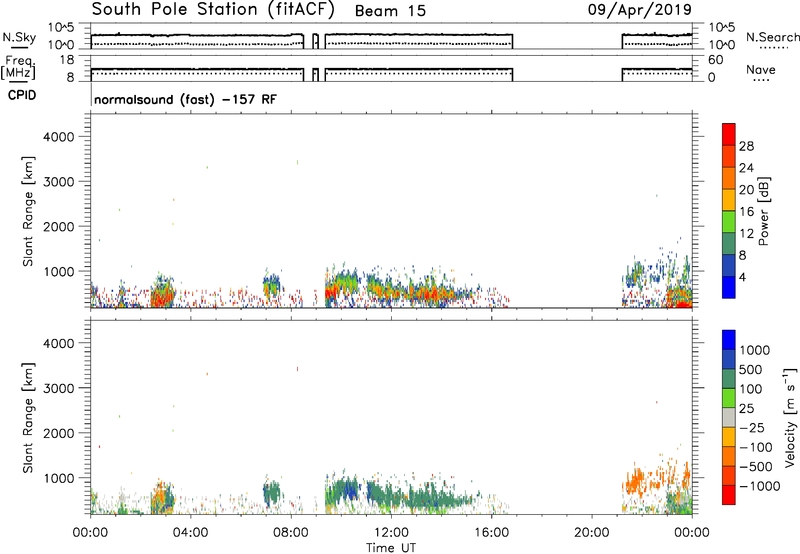Screen dimensions: 800x554
Task: Click the "4" power colorbar label
Action: click(x=743, y=277)
